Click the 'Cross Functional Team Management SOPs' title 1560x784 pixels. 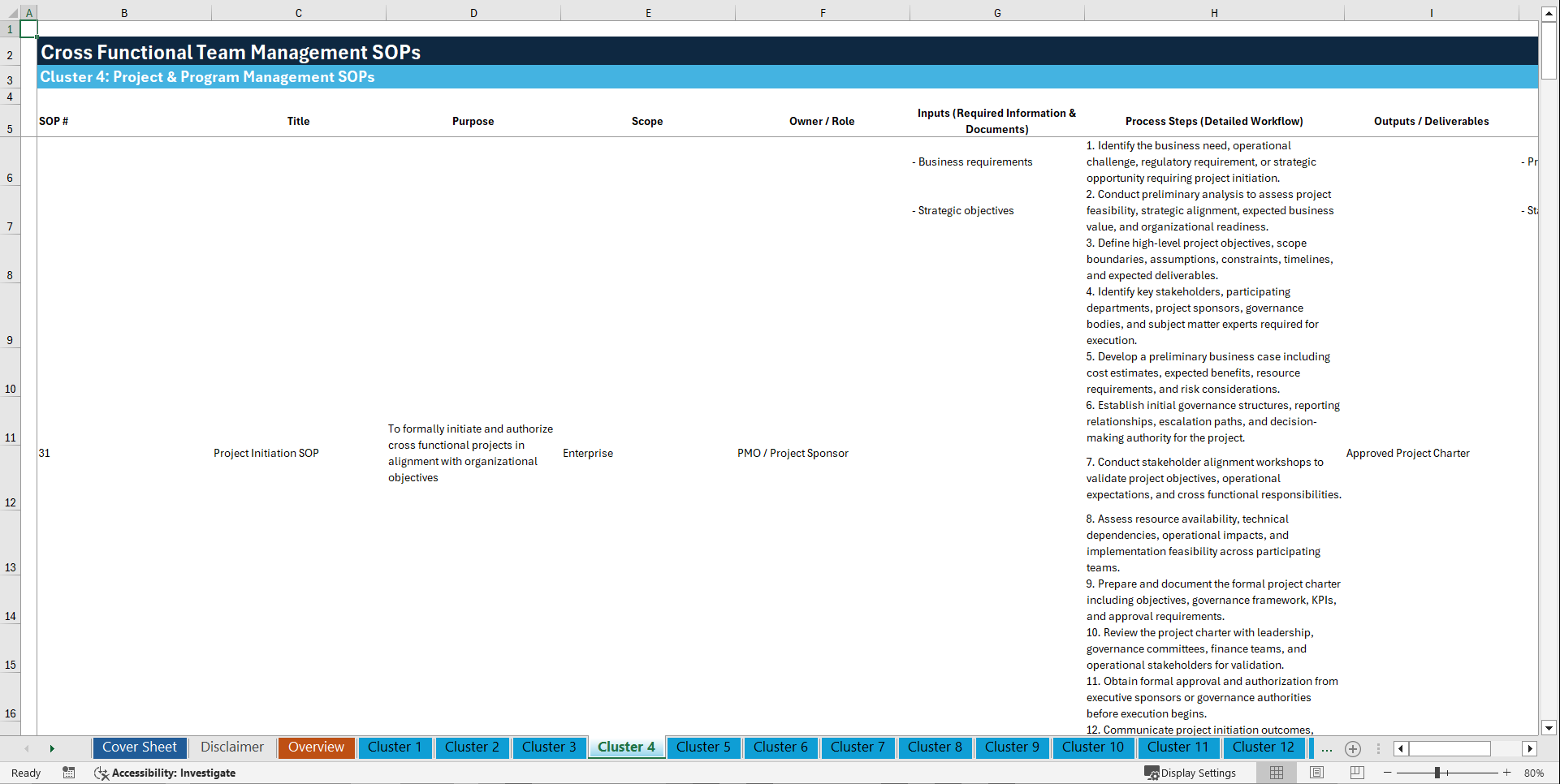(231, 52)
